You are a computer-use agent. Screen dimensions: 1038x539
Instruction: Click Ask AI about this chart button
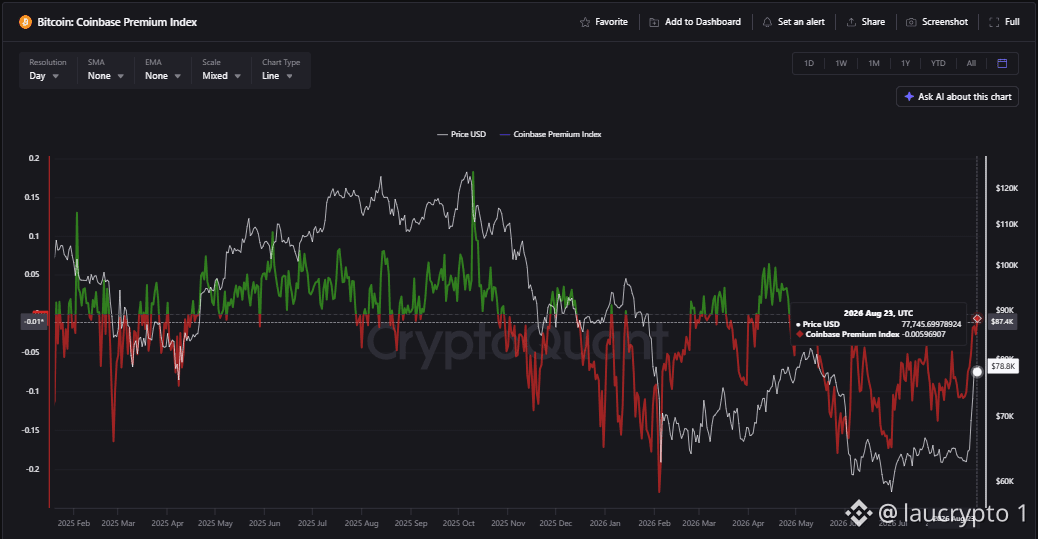coord(957,97)
